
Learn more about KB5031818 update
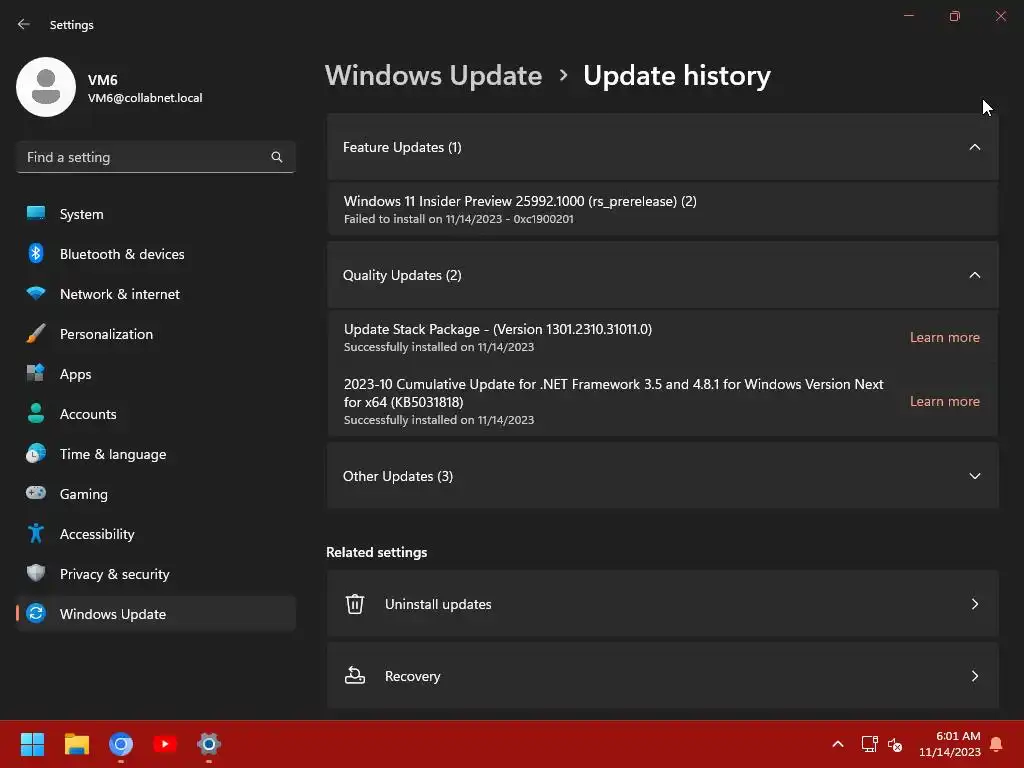pos(944,401)
